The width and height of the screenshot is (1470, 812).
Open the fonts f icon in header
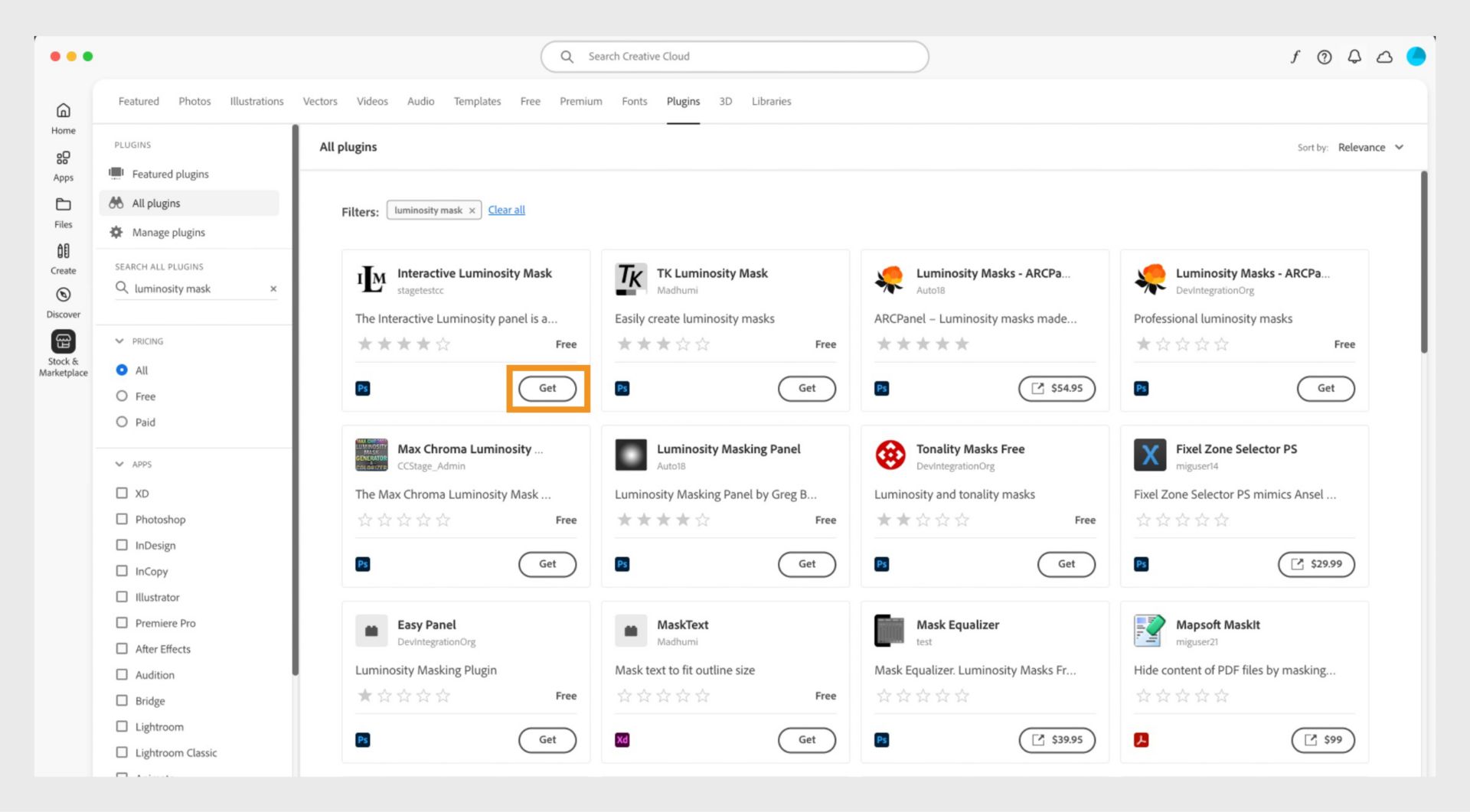pos(1295,57)
